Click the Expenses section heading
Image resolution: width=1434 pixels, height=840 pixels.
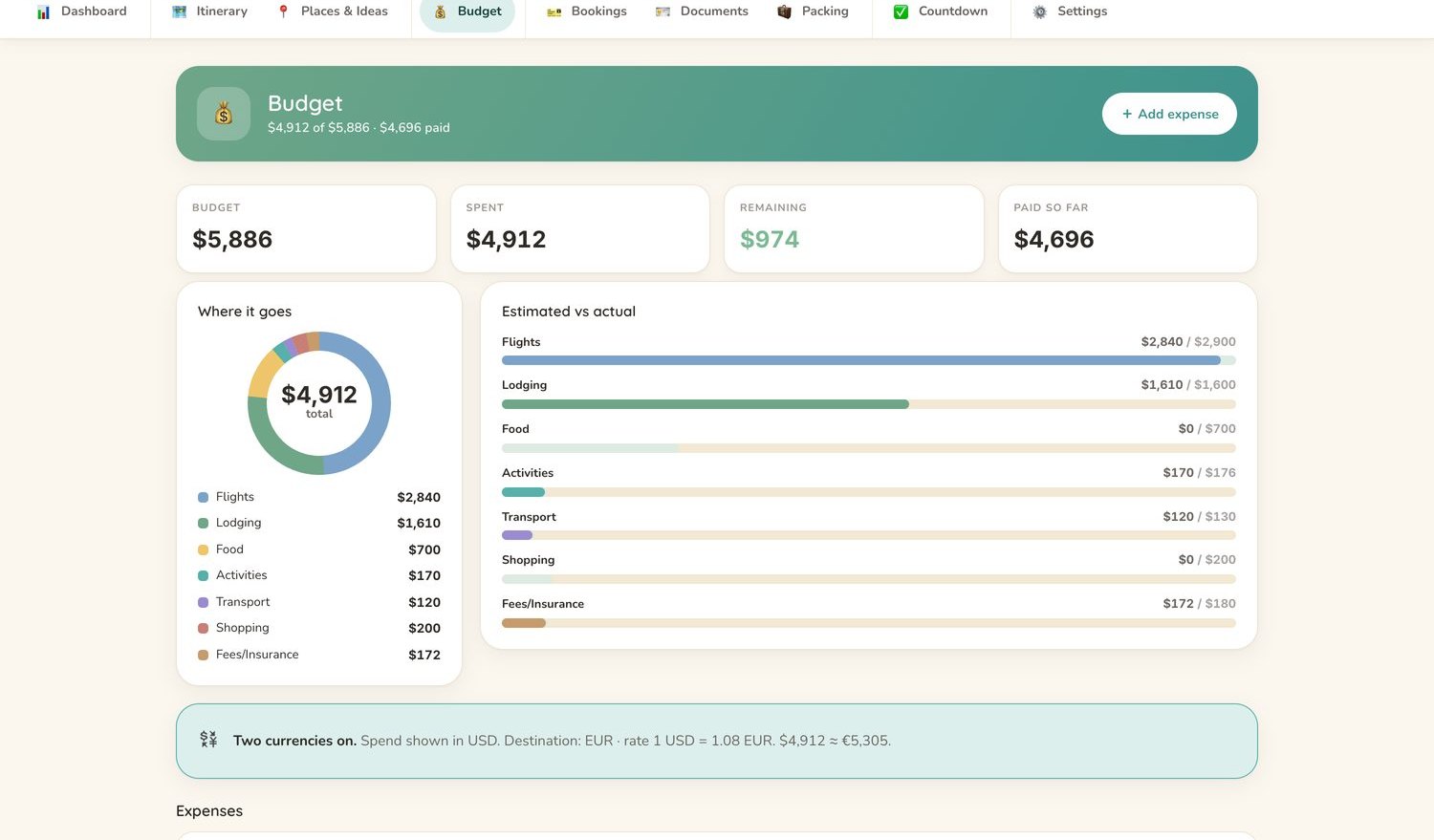click(x=209, y=810)
